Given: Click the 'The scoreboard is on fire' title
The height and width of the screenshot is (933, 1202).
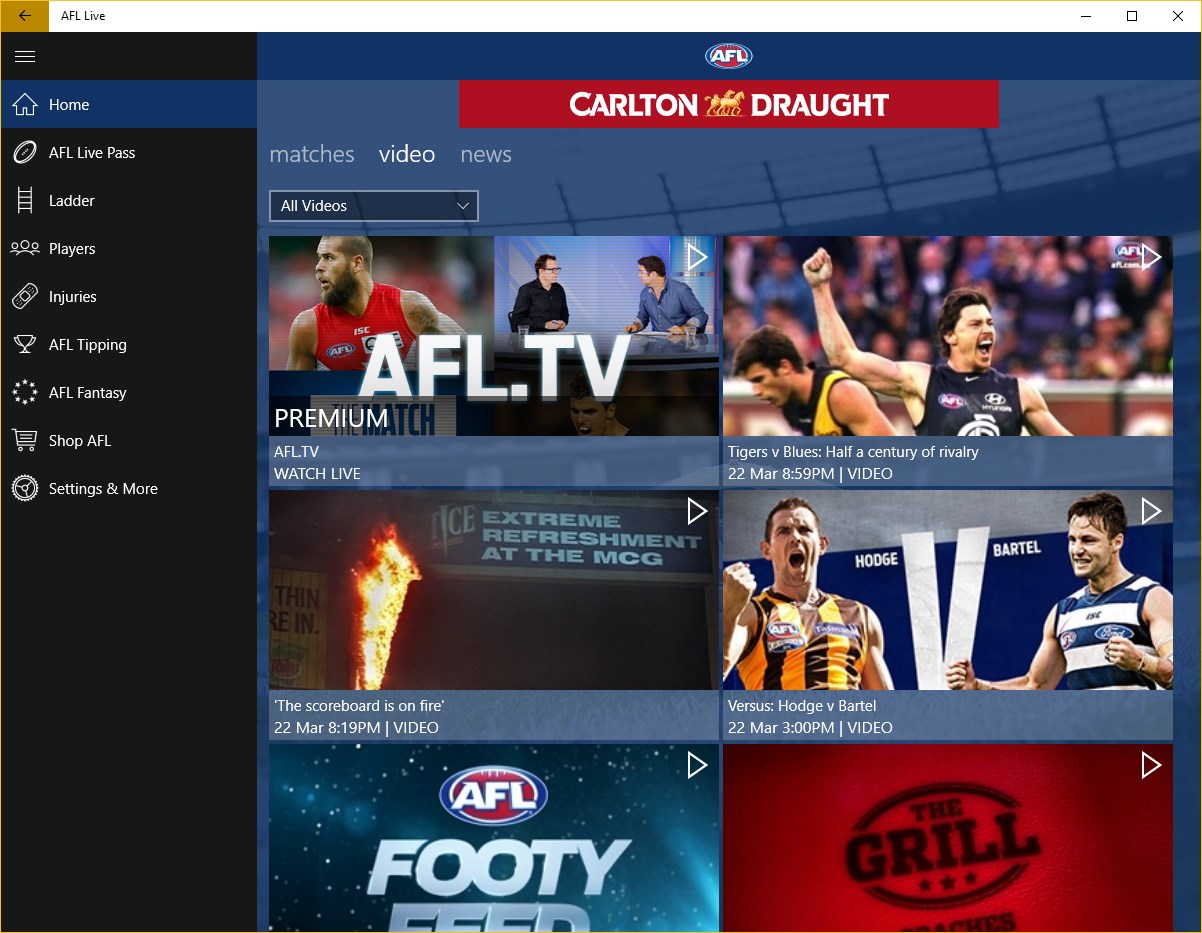Looking at the screenshot, I should coord(359,706).
